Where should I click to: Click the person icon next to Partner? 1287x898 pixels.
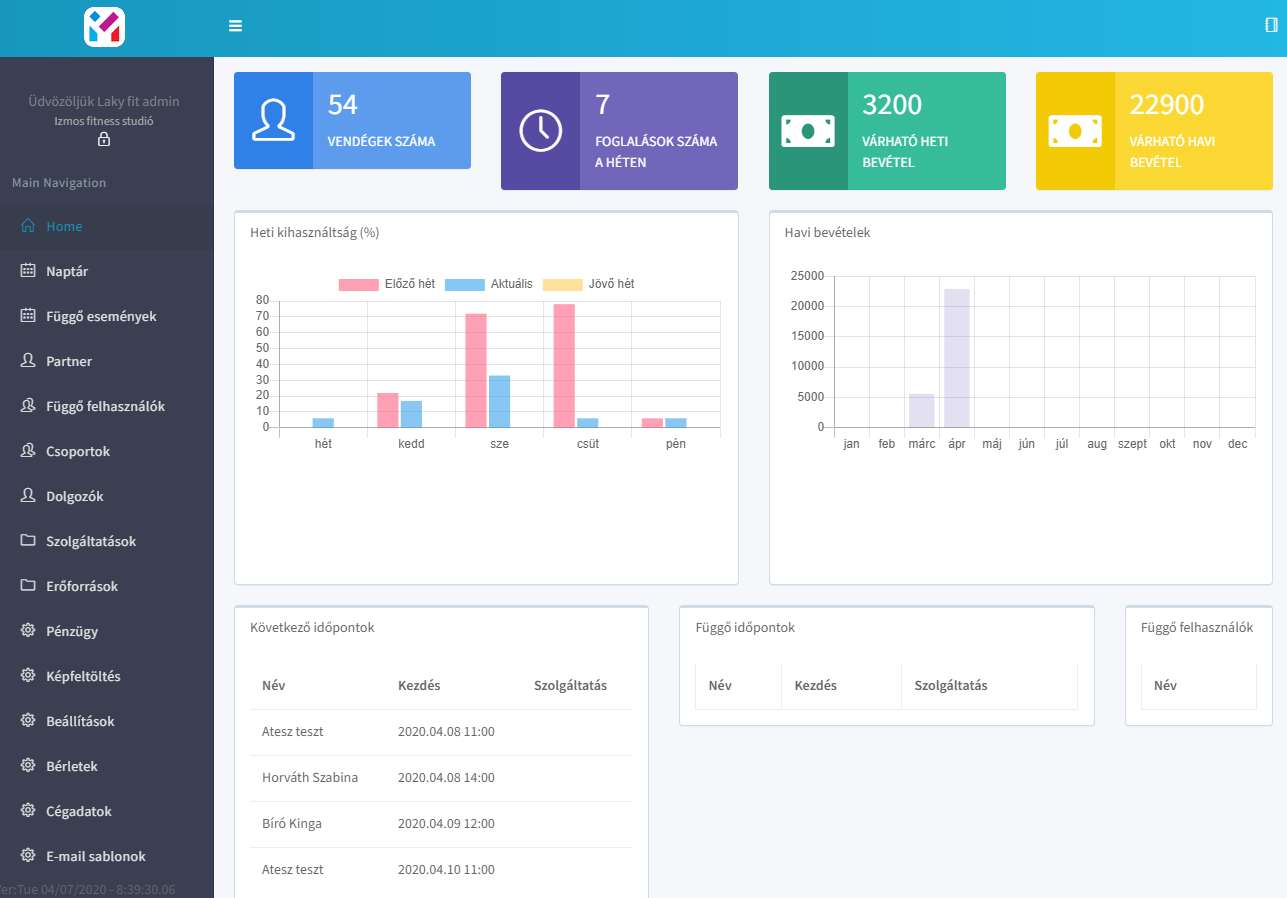point(28,361)
